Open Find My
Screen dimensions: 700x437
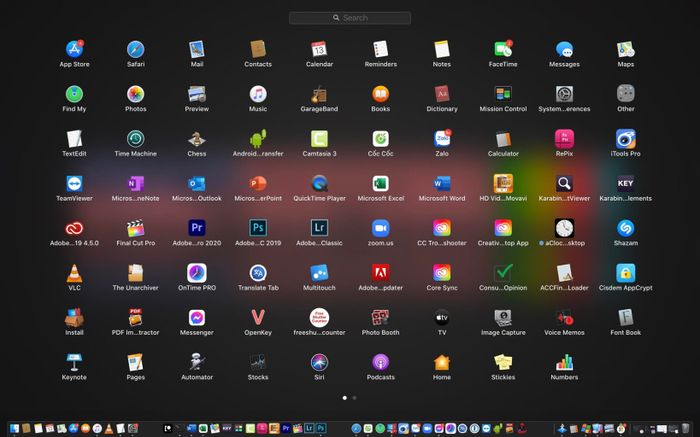click(75, 94)
